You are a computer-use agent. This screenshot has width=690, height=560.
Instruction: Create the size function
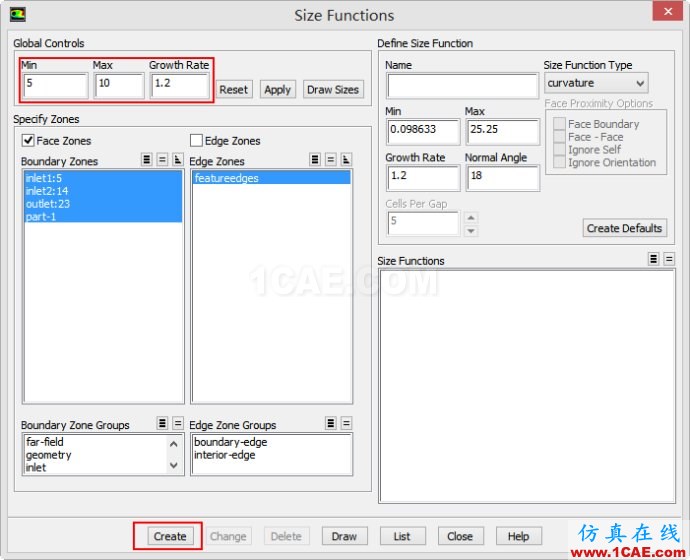coord(170,536)
